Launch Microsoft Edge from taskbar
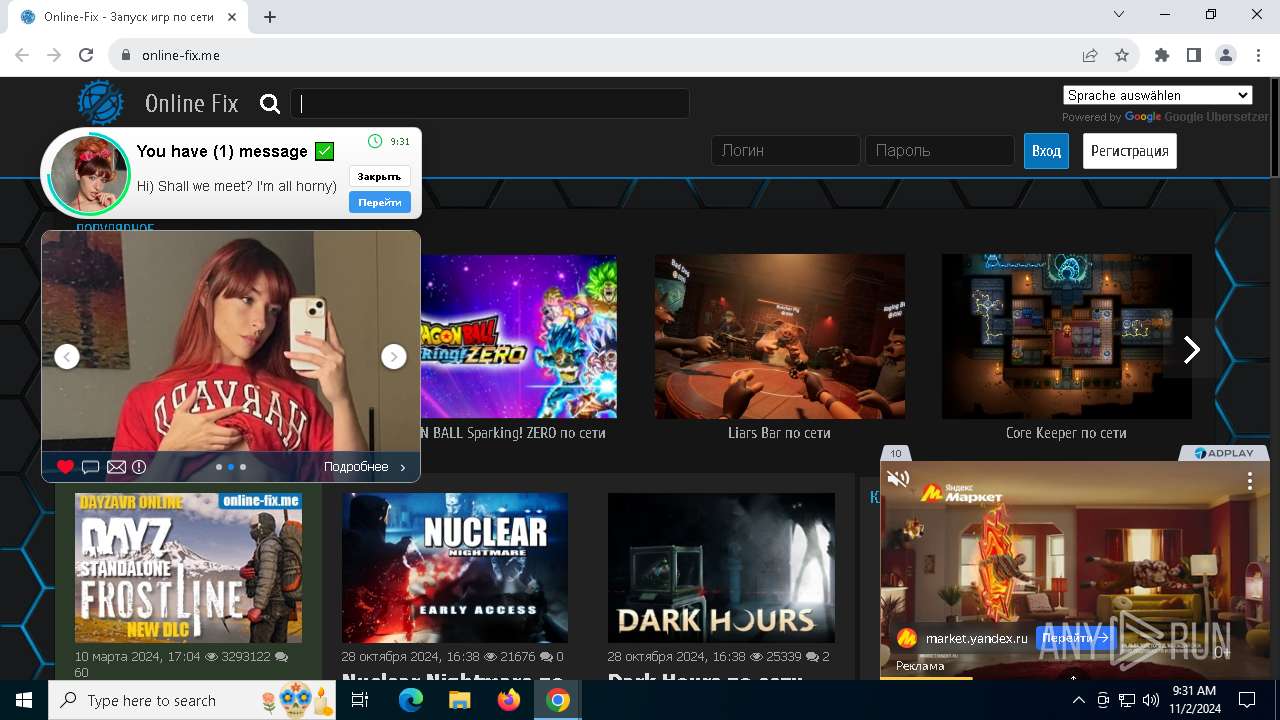Screen dimensions: 1280x720 (x=411, y=700)
